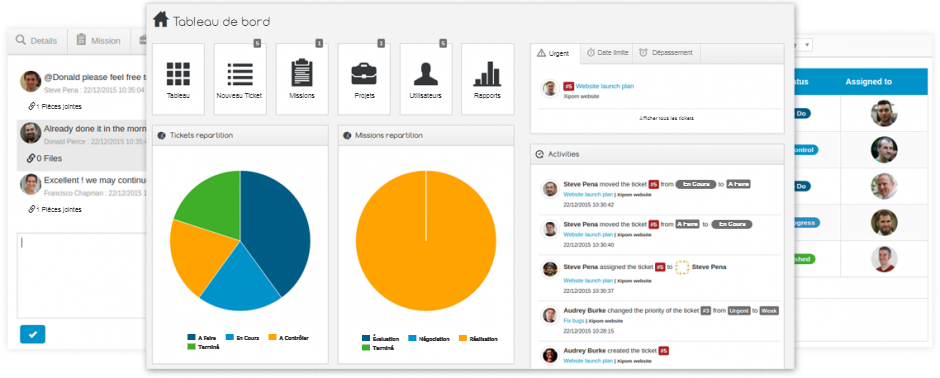940x378 pixels.
Task: Click the paperclip icon next to 0 Files
Action: (x=31, y=158)
